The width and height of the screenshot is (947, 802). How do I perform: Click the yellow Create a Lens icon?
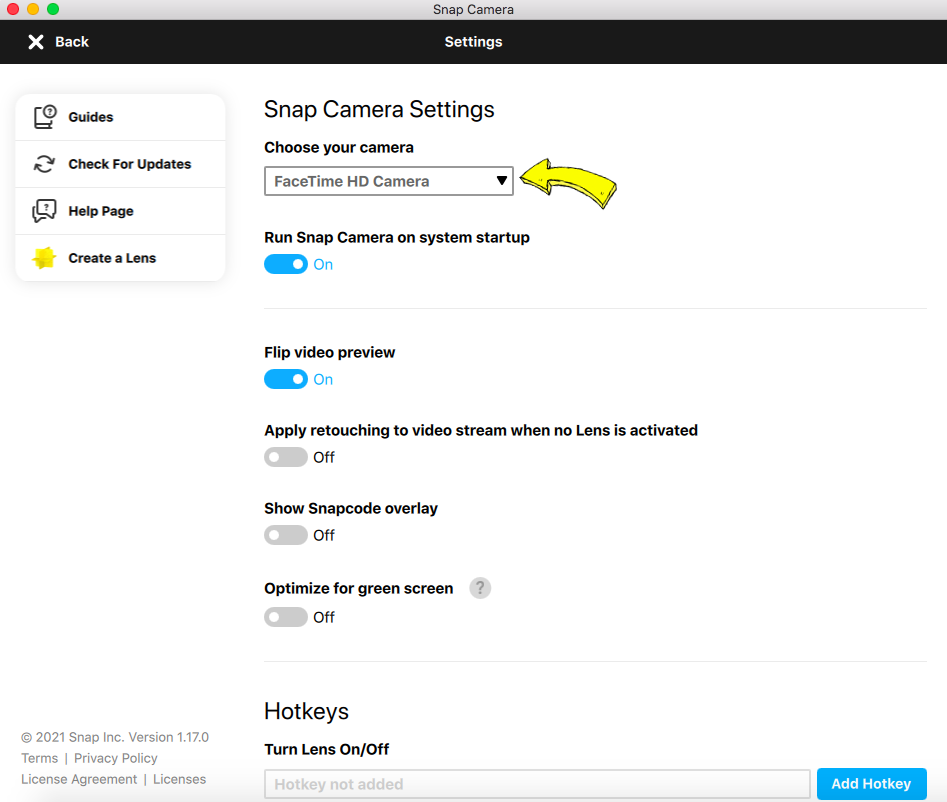(44, 258)
